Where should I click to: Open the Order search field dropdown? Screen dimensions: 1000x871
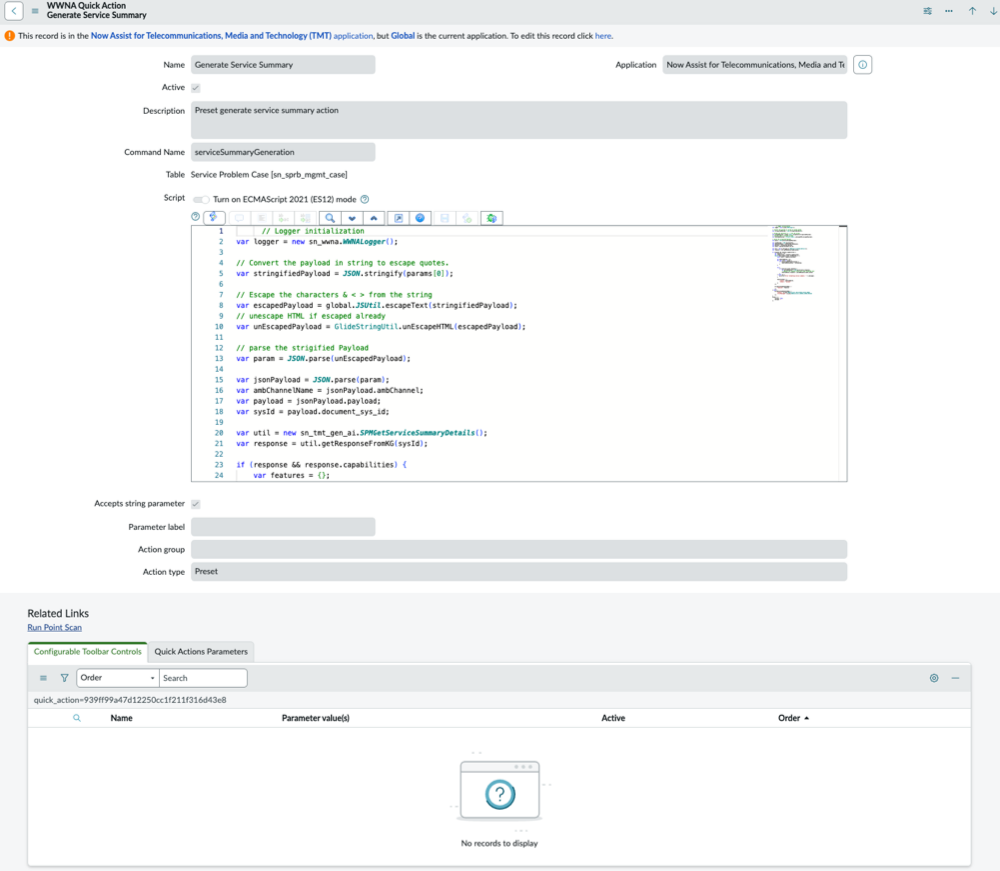(117, 678)
